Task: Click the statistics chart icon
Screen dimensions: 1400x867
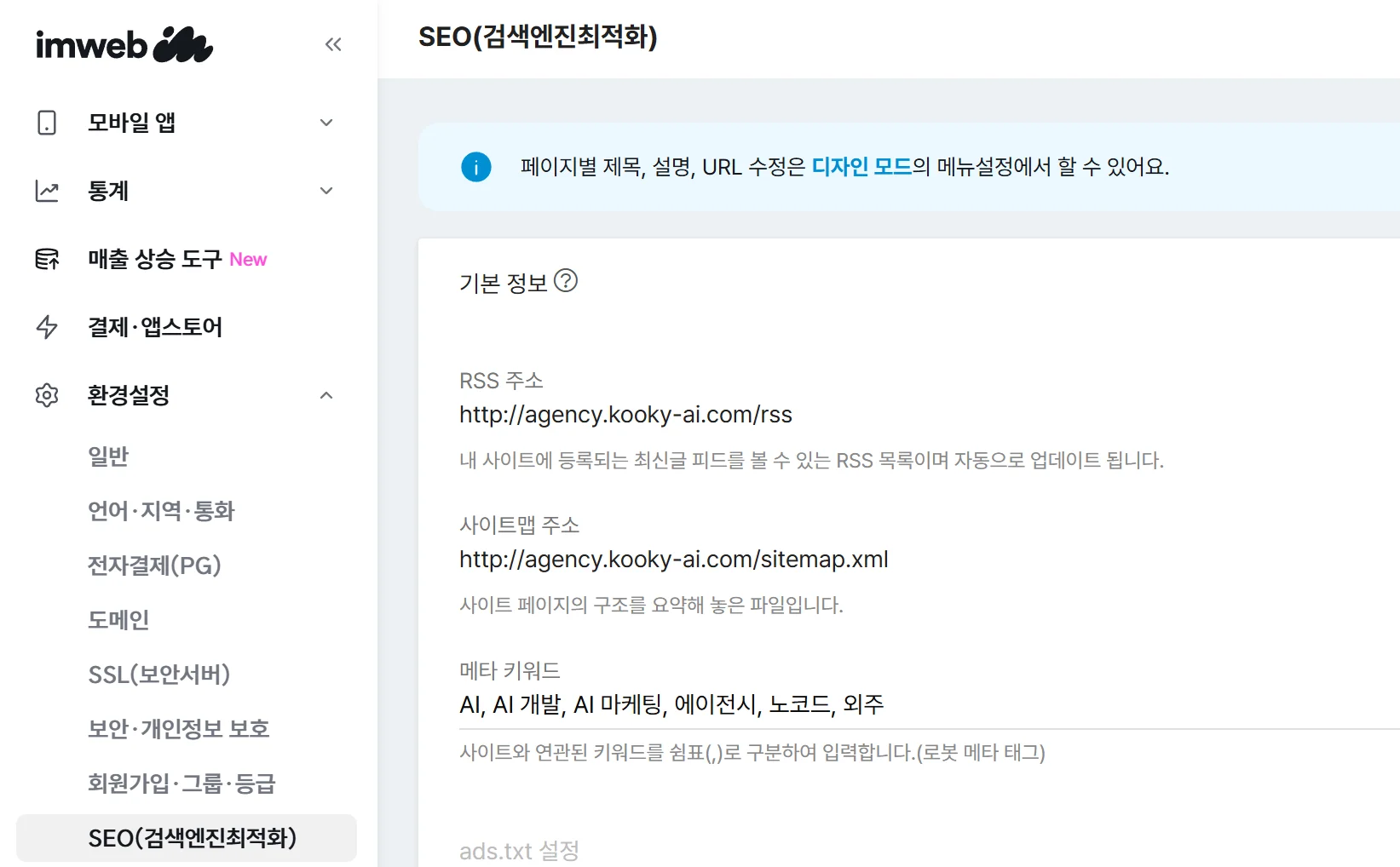Action: (x=47, y=191)
